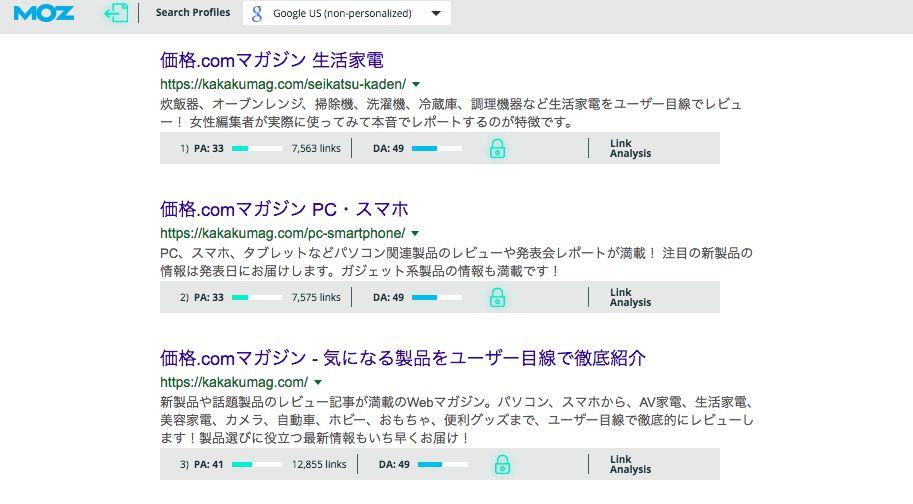Image resolution: width=913 pixels, height=504 pixels.
Task: Click the lock icon in result 1's bar
Action: click(x=497, y=148)
